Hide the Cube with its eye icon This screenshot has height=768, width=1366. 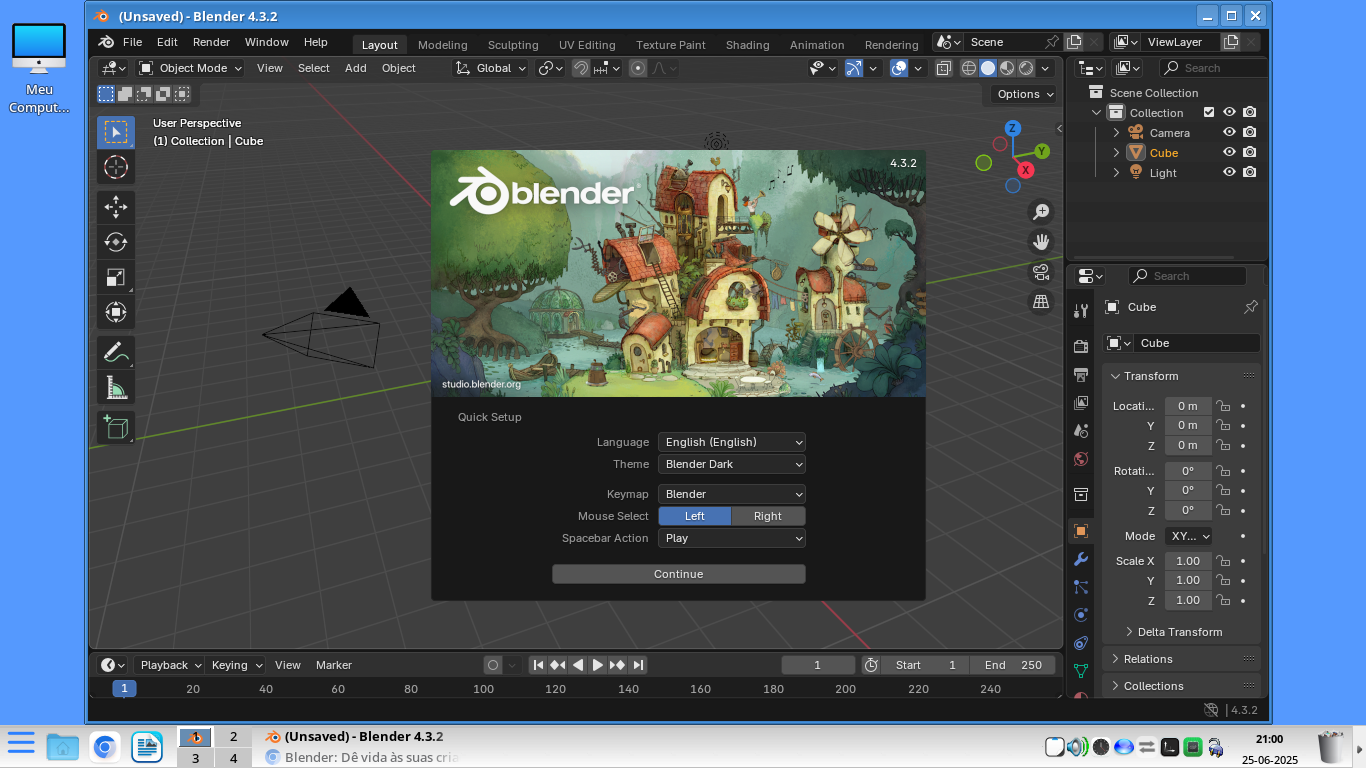tap(1229, 152)
